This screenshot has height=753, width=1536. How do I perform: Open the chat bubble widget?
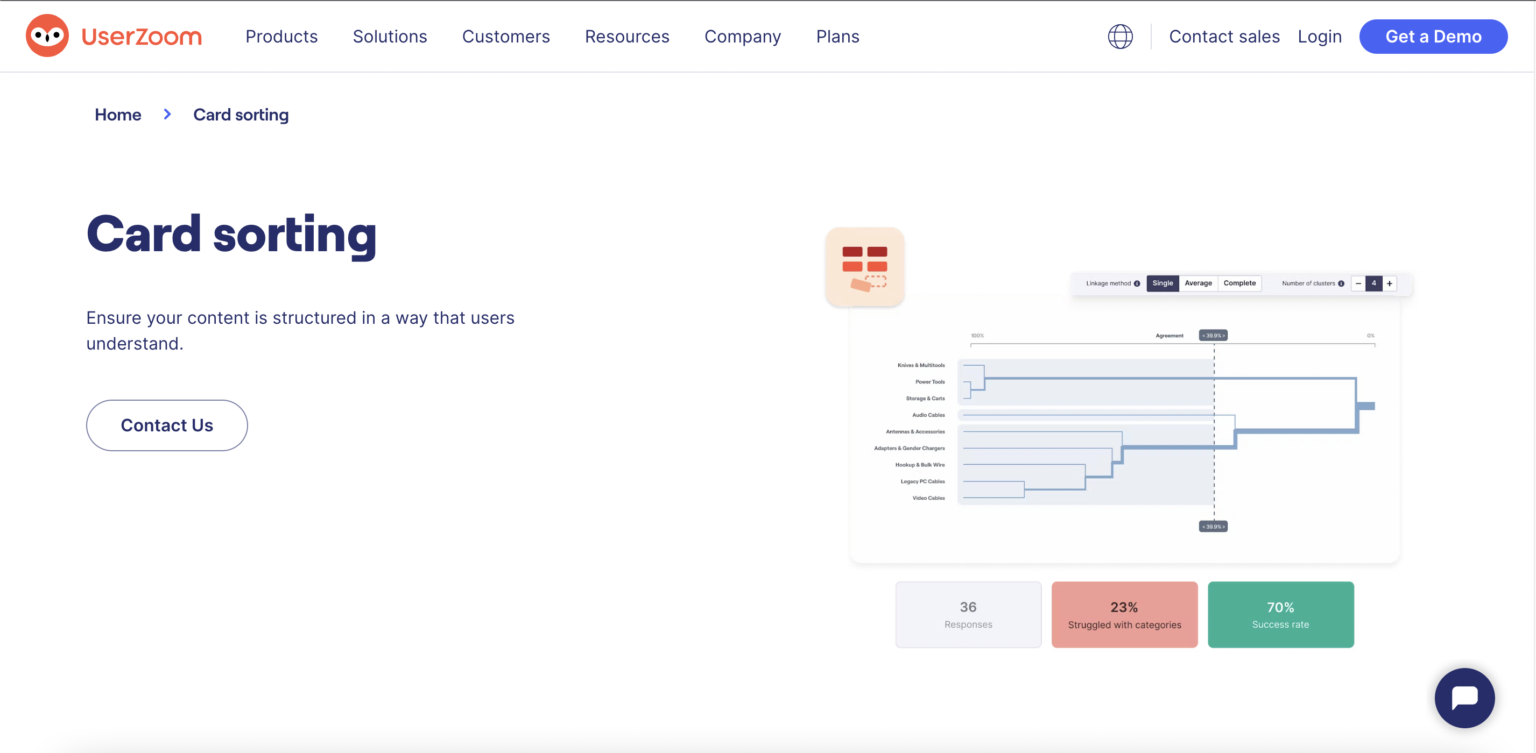(x=1464, y=697)
